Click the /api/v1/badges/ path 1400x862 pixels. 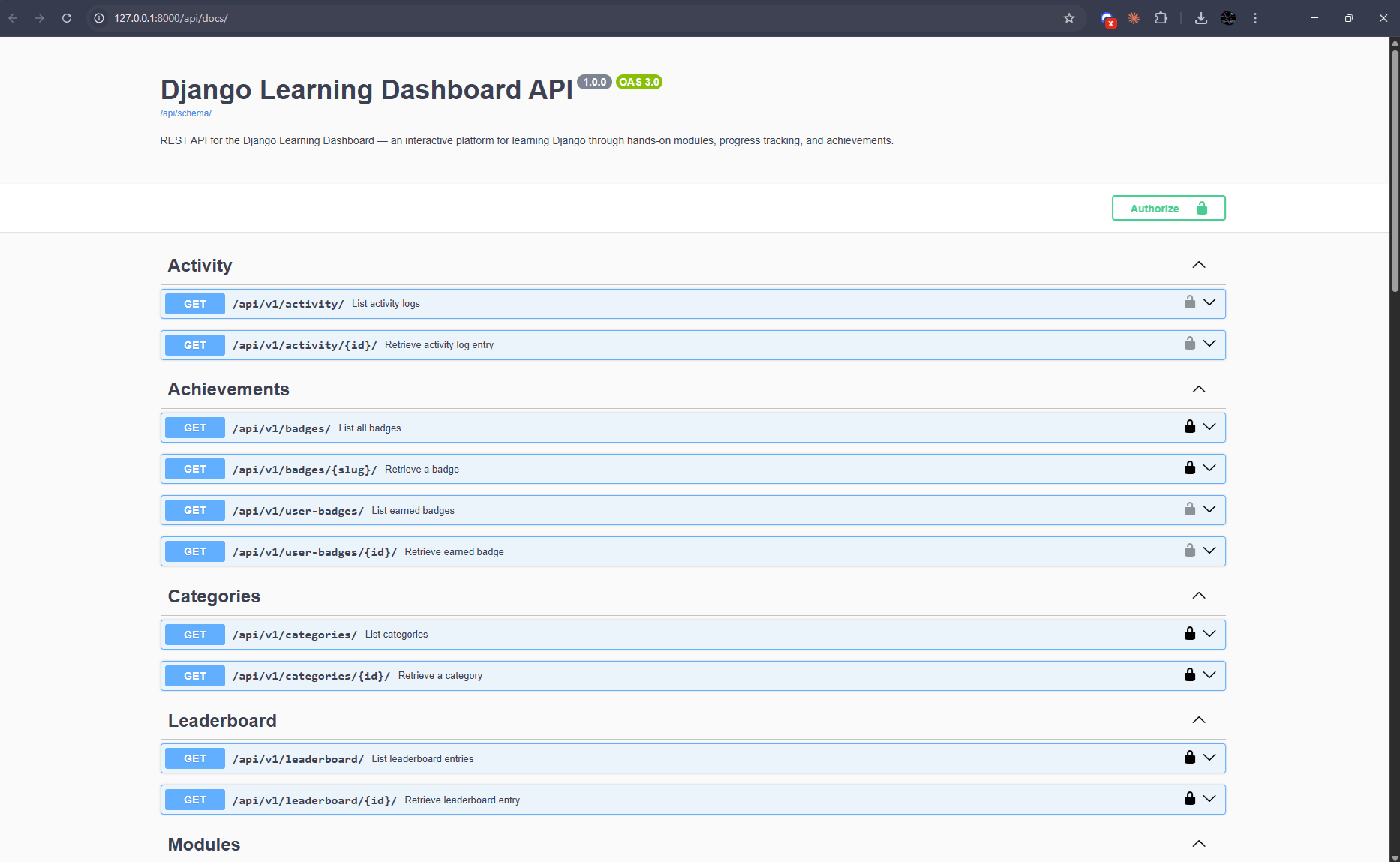pyautogui.click(x=281, y=428)
